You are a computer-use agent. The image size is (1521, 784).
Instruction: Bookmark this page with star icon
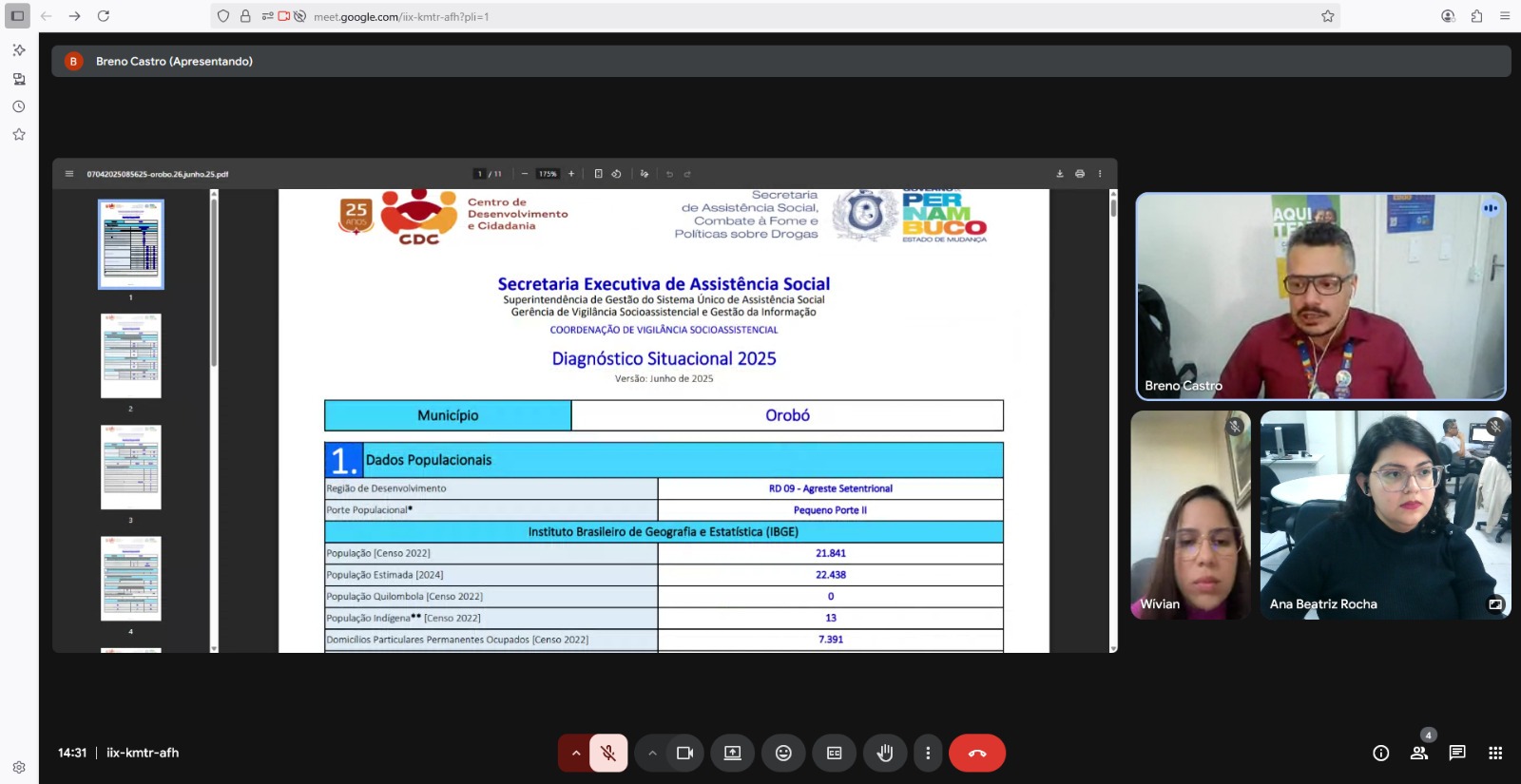coord(1327,16)
